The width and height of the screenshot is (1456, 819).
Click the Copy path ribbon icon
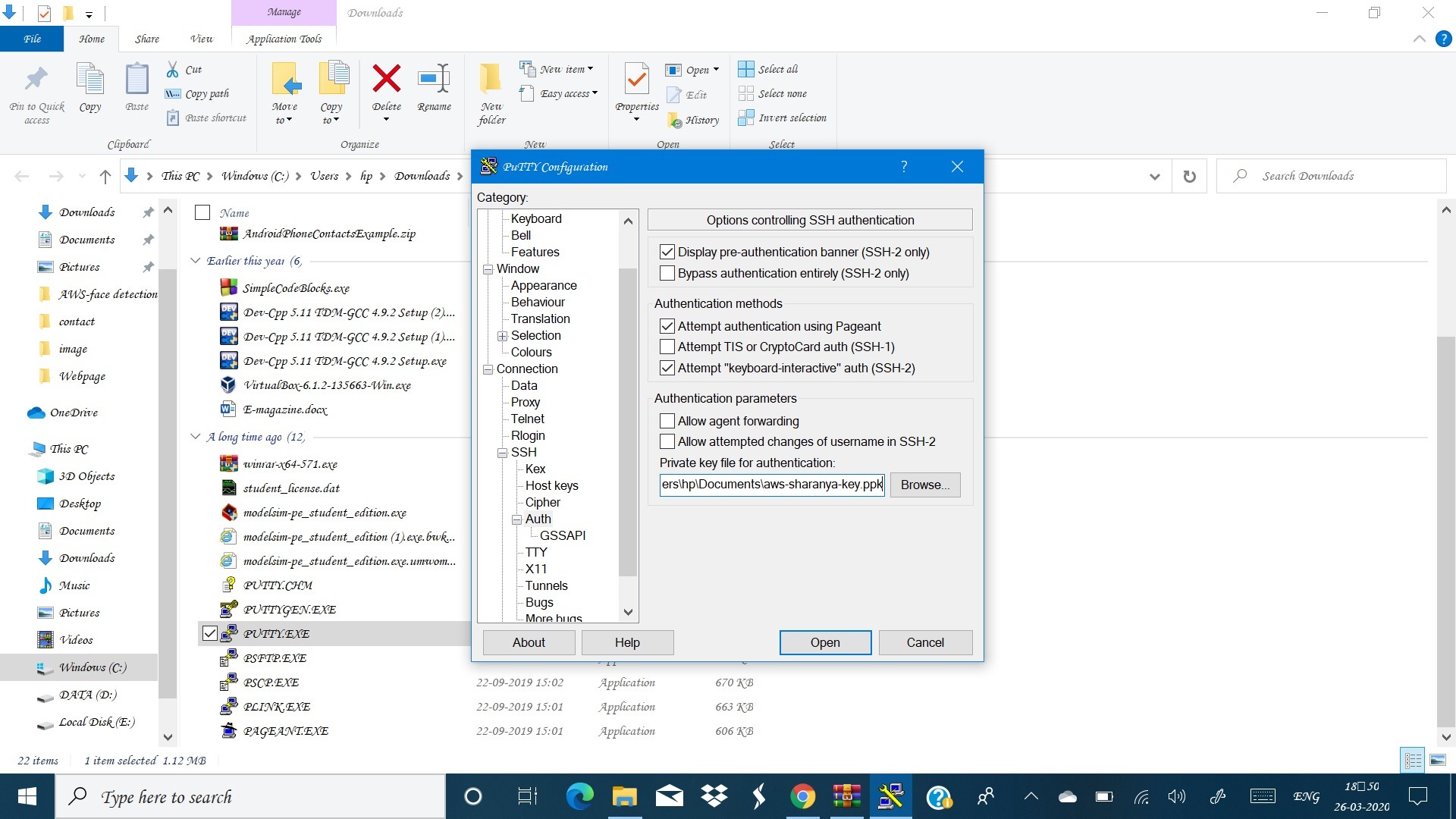click(x=173, y=94)
